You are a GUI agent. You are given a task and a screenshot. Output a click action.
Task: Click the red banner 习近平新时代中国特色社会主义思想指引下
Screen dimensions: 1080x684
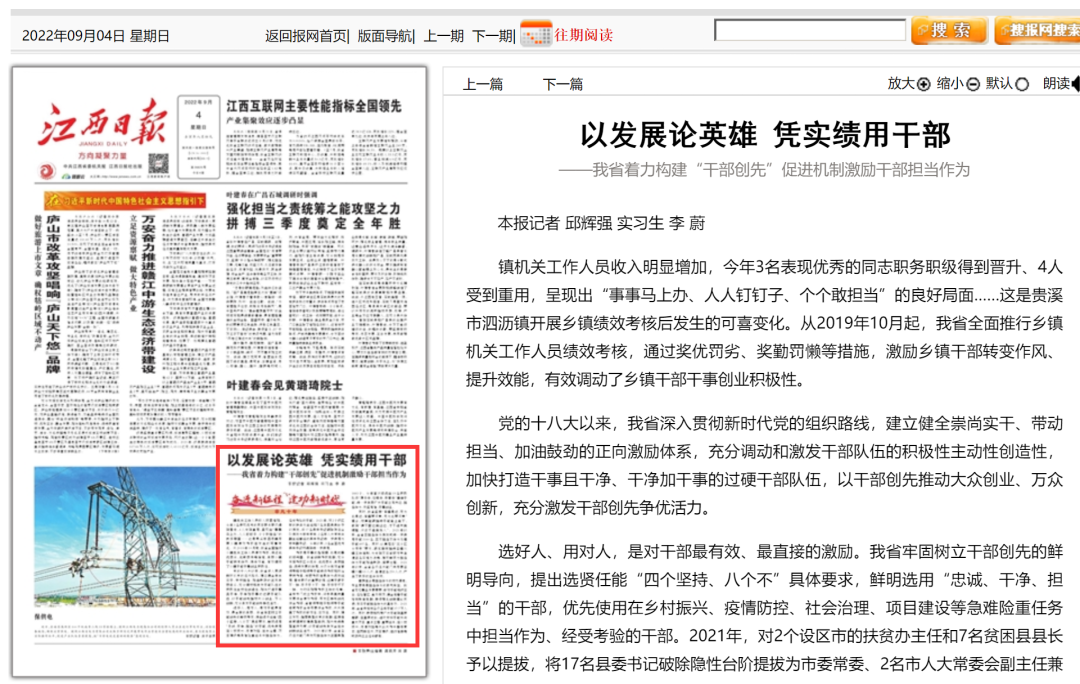click(x=125, y=200)
